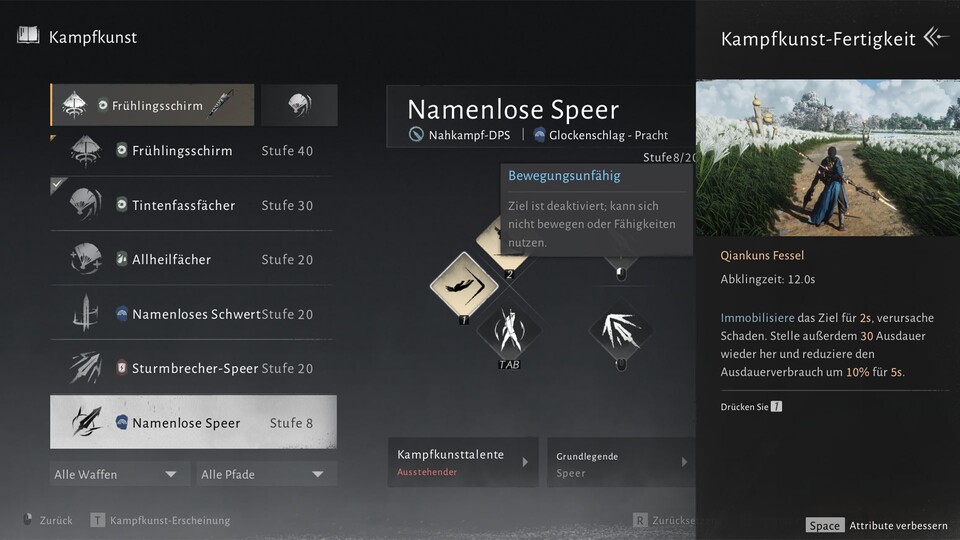The height and width of the screenshot is (540, 960).
Task: Click the Namenloses Schwert sword icon
Action: coord(85,314)
